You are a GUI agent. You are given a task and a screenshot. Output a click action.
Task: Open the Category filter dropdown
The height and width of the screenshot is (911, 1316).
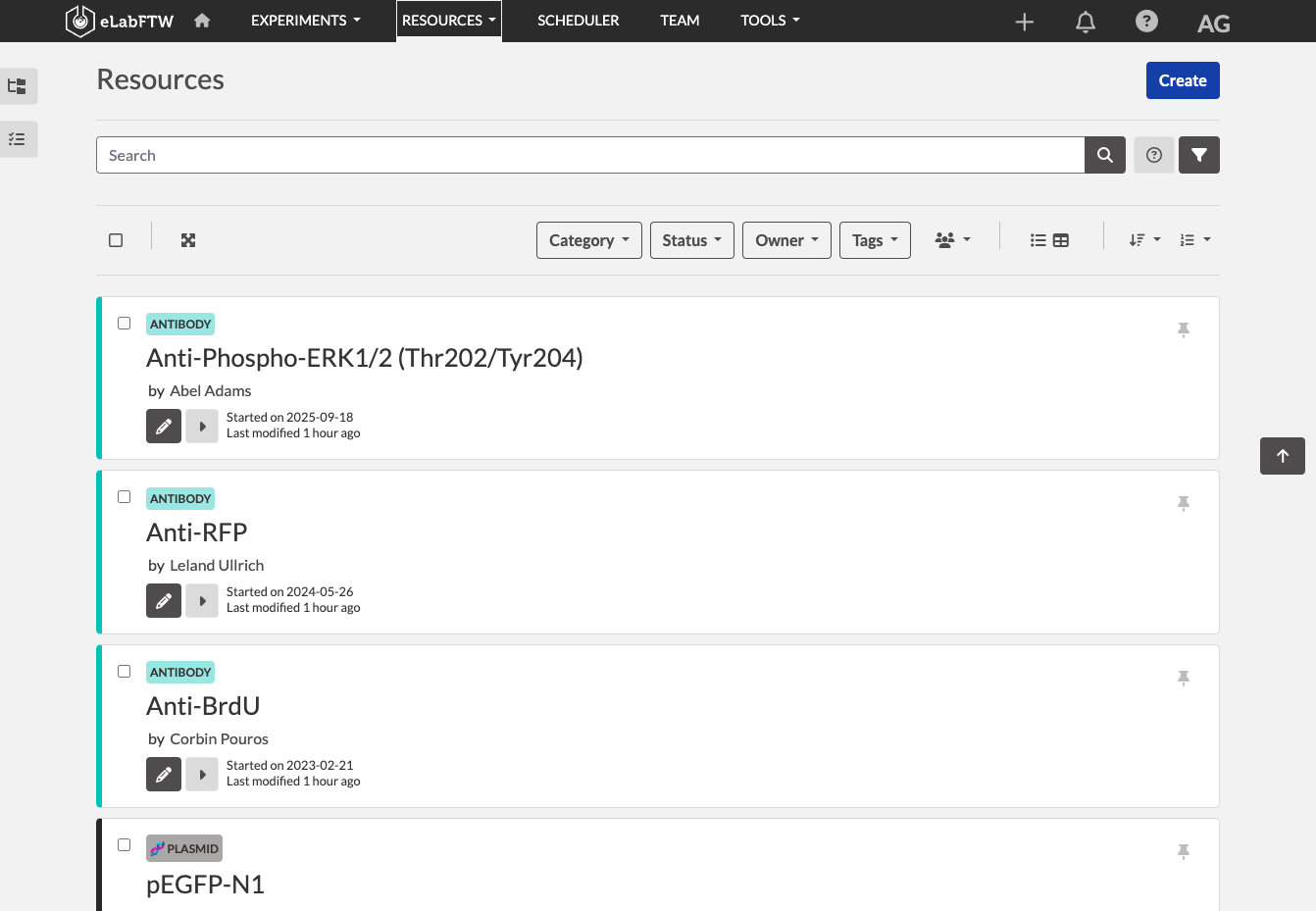coord(589,240)
